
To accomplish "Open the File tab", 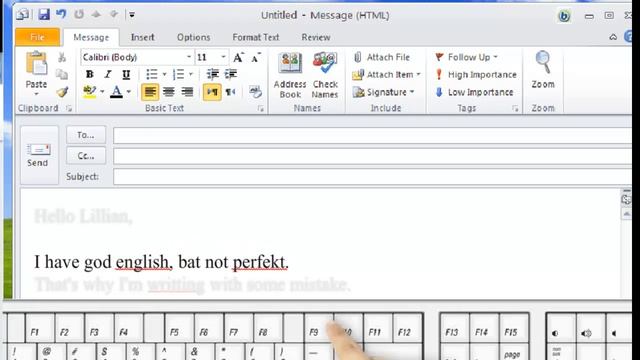I will coord(37,37).
